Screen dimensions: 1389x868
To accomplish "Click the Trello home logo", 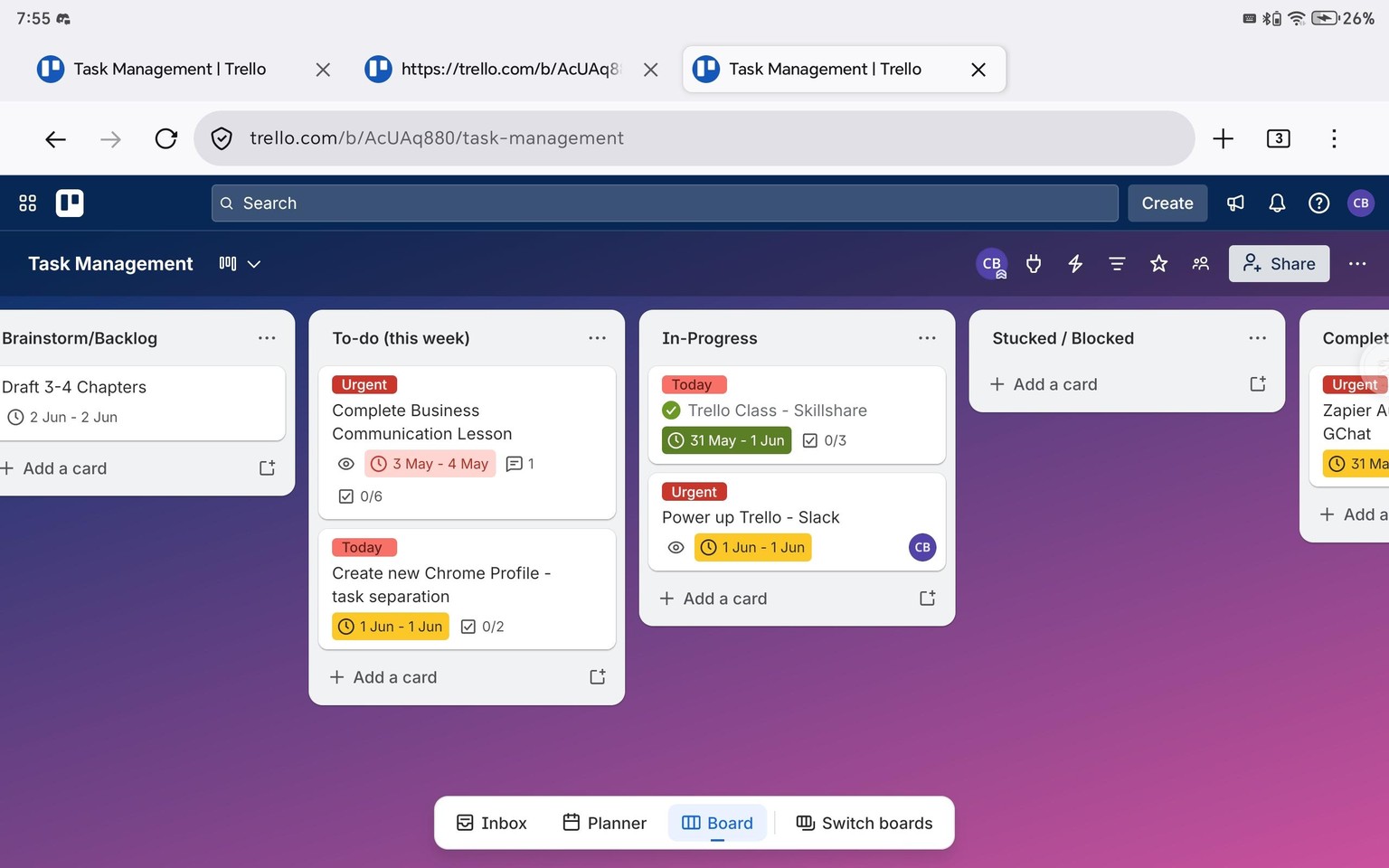I will [x=70, y=203].
